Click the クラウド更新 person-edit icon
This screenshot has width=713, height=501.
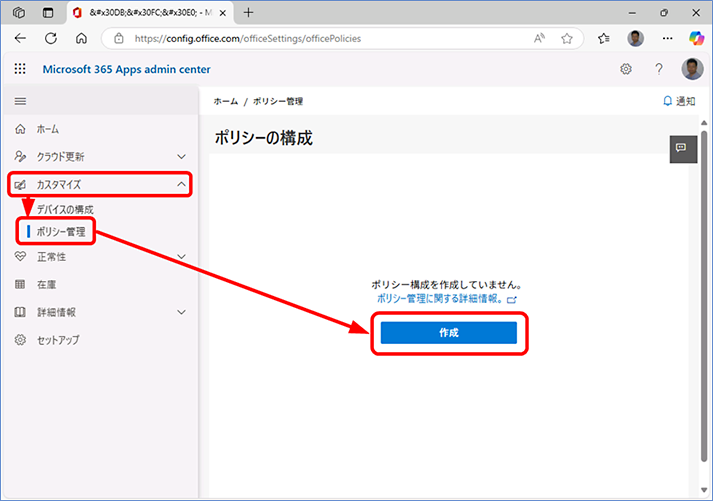[20, 157]
